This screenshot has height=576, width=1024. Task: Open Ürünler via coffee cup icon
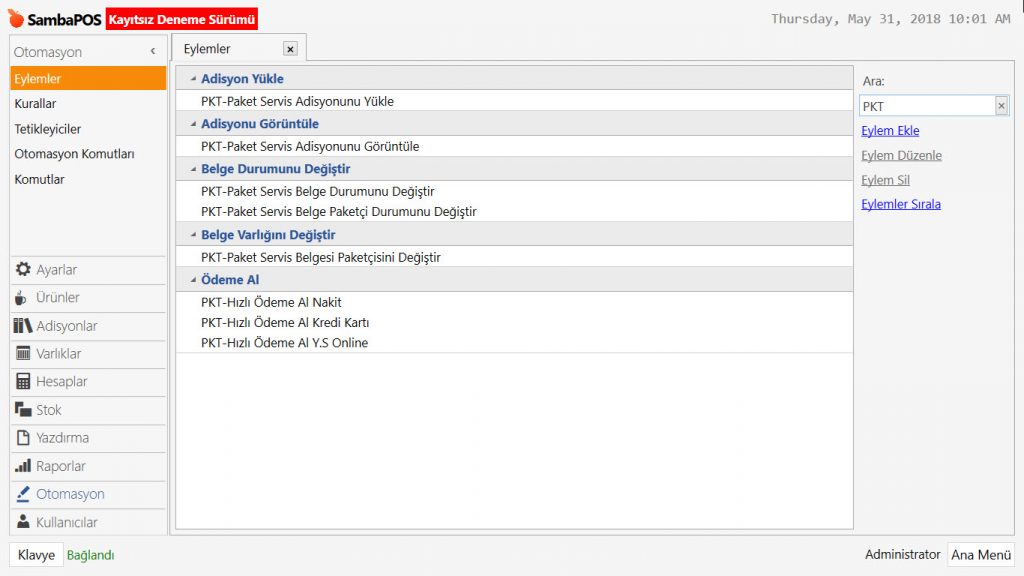[22, 298]
